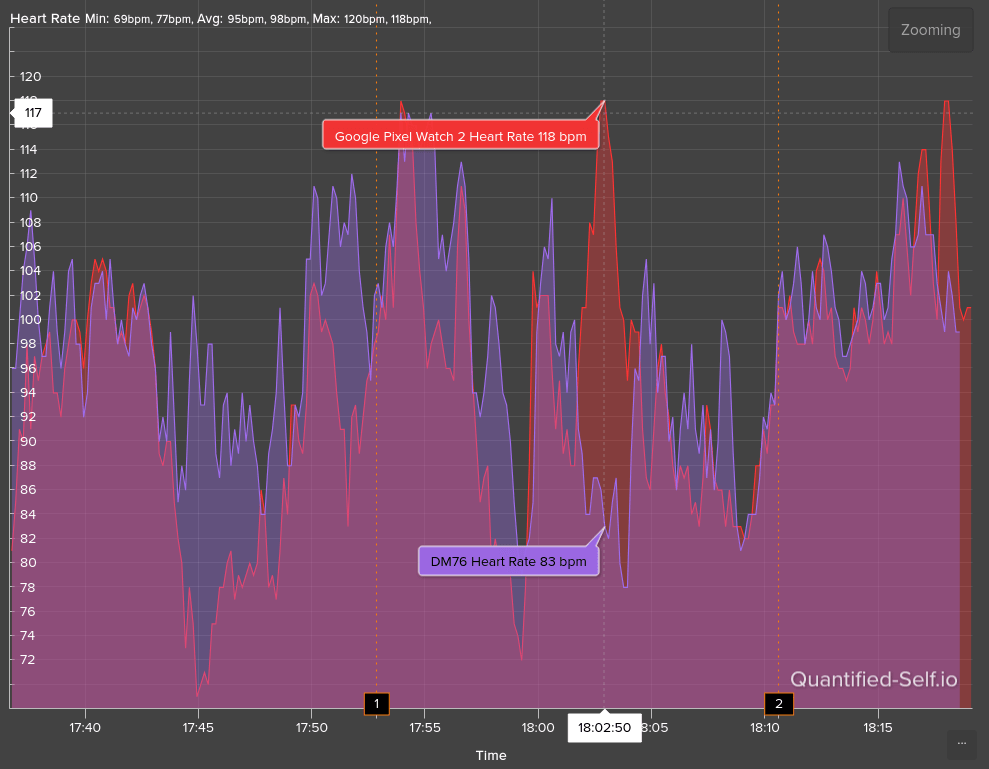Click the Google Pixel Watch 2 tooltip
Viewport: 989px width, 769px height.
tap(460, 136)
